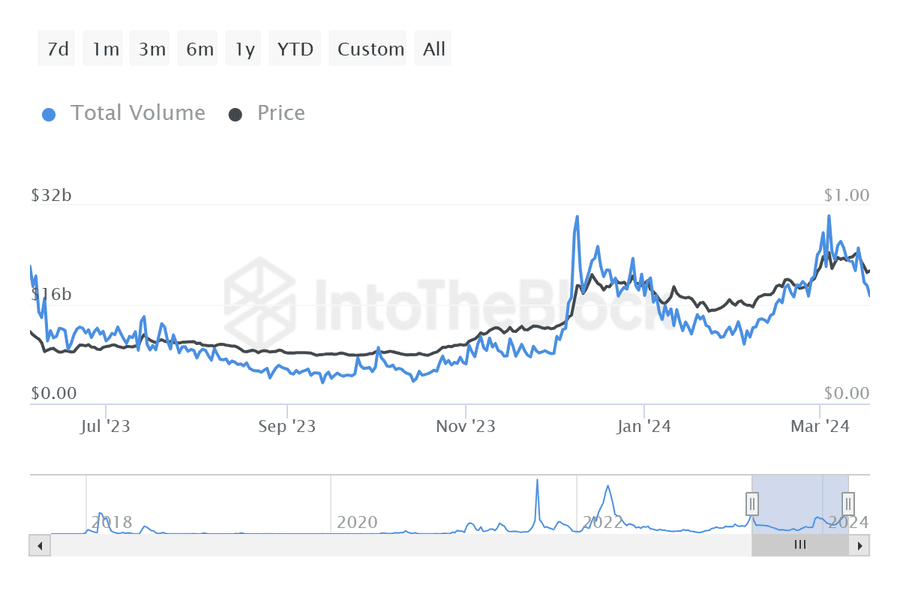Switch to the 1y view
The height and width of the screenshot is (600, 900).
[243, 48]
